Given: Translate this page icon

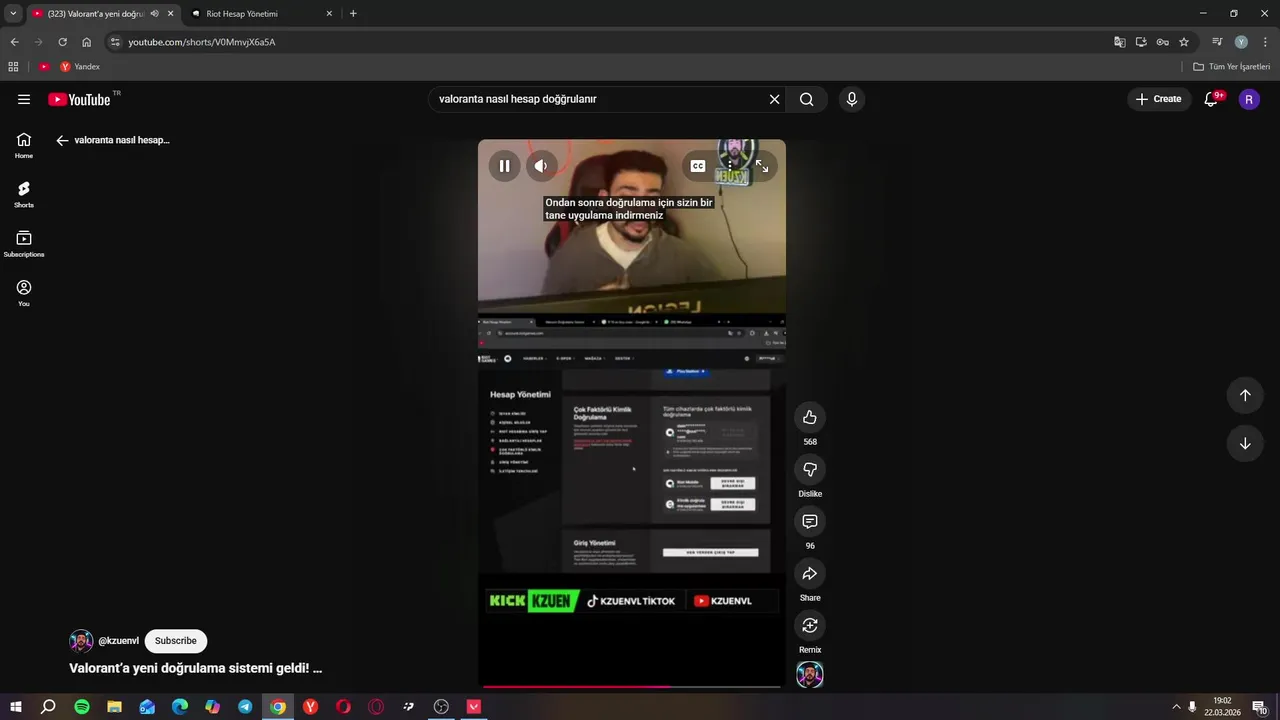Looking at the screenshot, I should [1120, 42].
